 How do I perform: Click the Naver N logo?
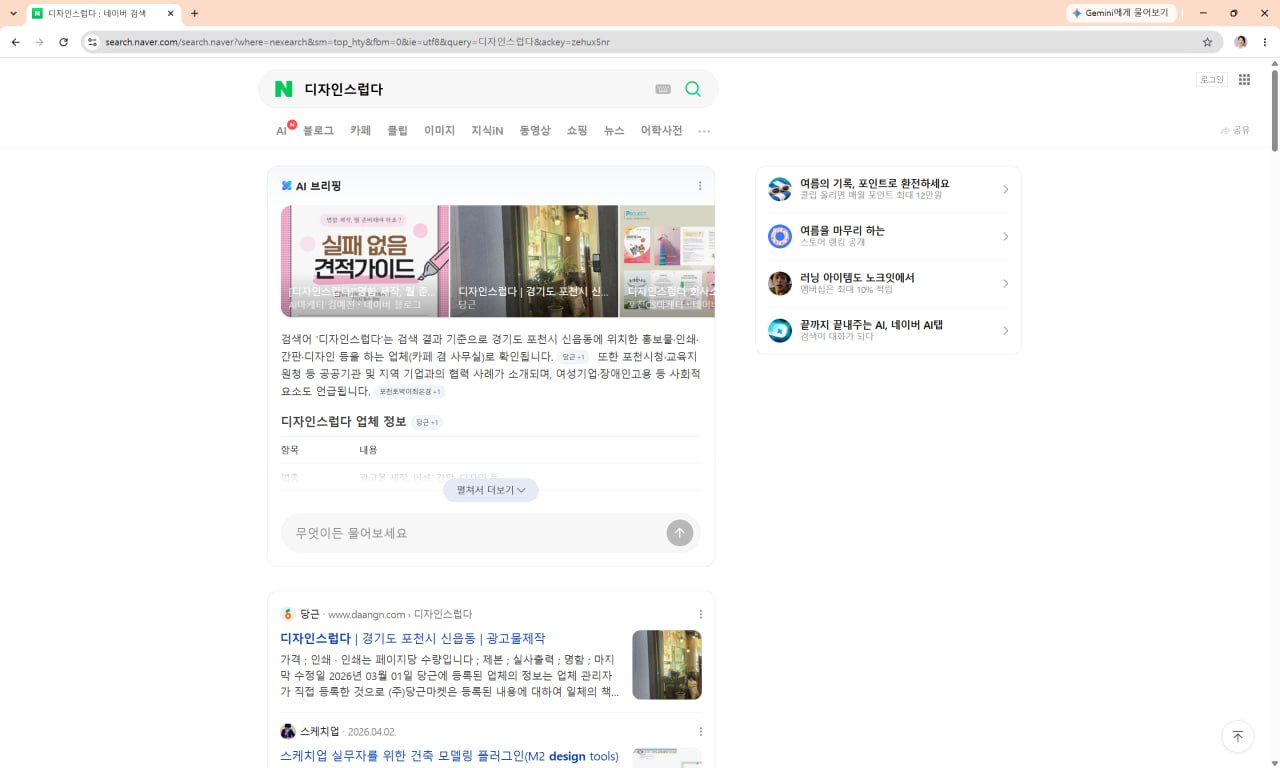[x=284, y=89]
